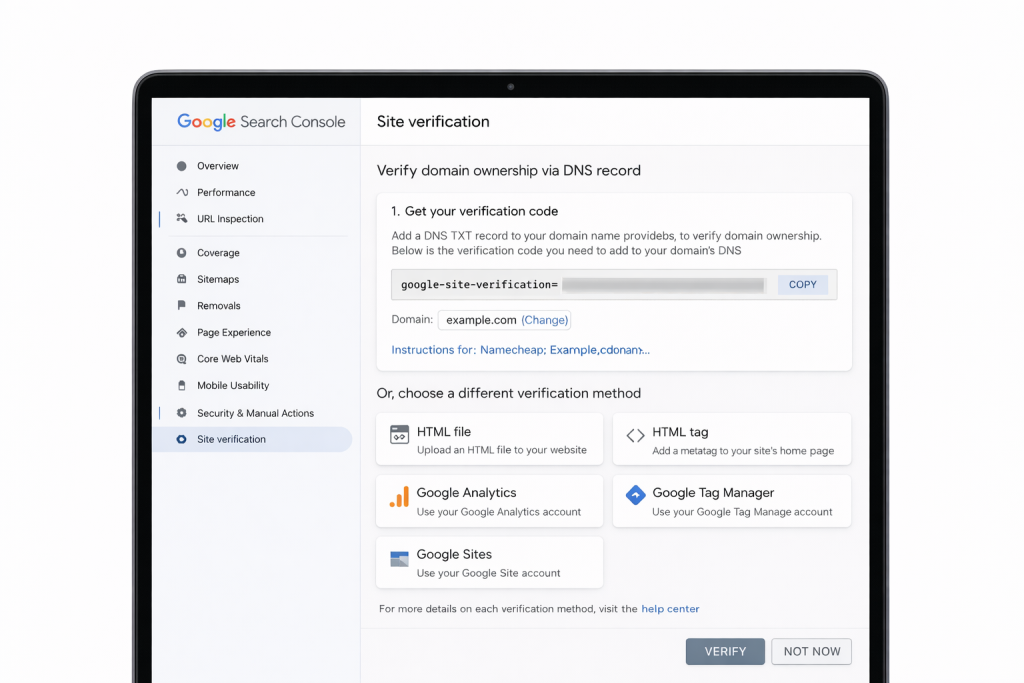1024x683 pixels.
Task: Choose the HTML file verification method
Action: 489,439
